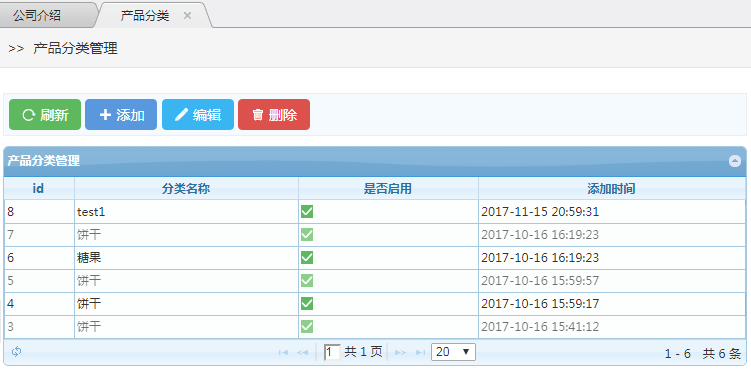Click the 编辑 edit button
The width and height of the screenshot is (751, 369).
pyautogui.click(x=198, y=115)
